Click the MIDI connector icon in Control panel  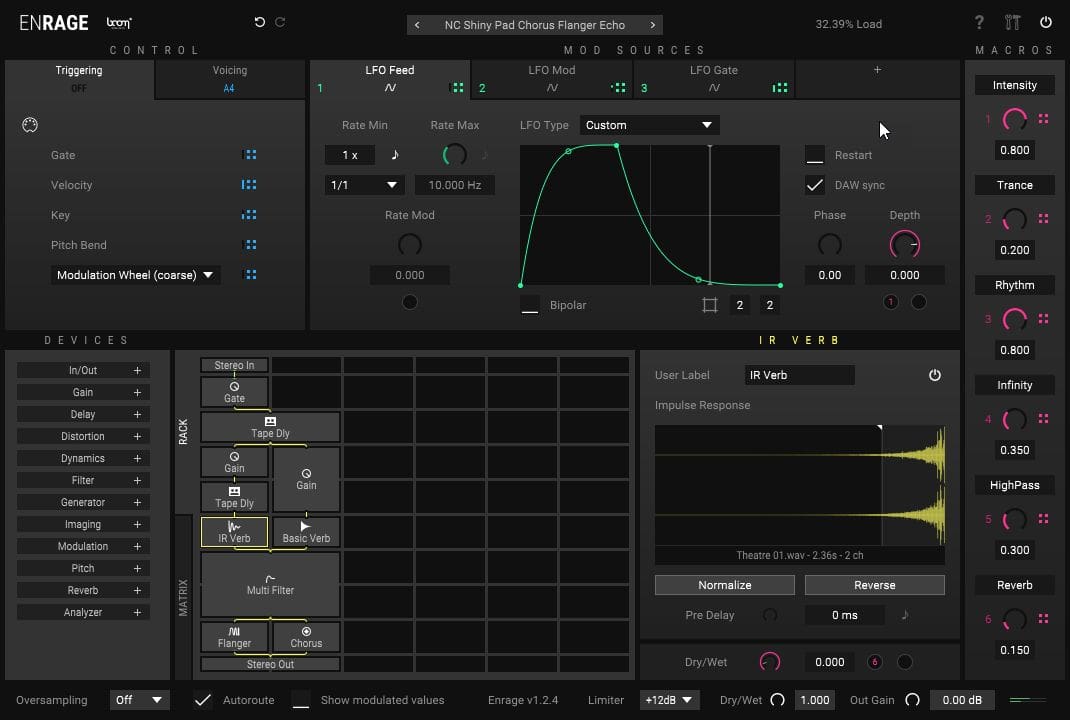click(x=30, y=125)
